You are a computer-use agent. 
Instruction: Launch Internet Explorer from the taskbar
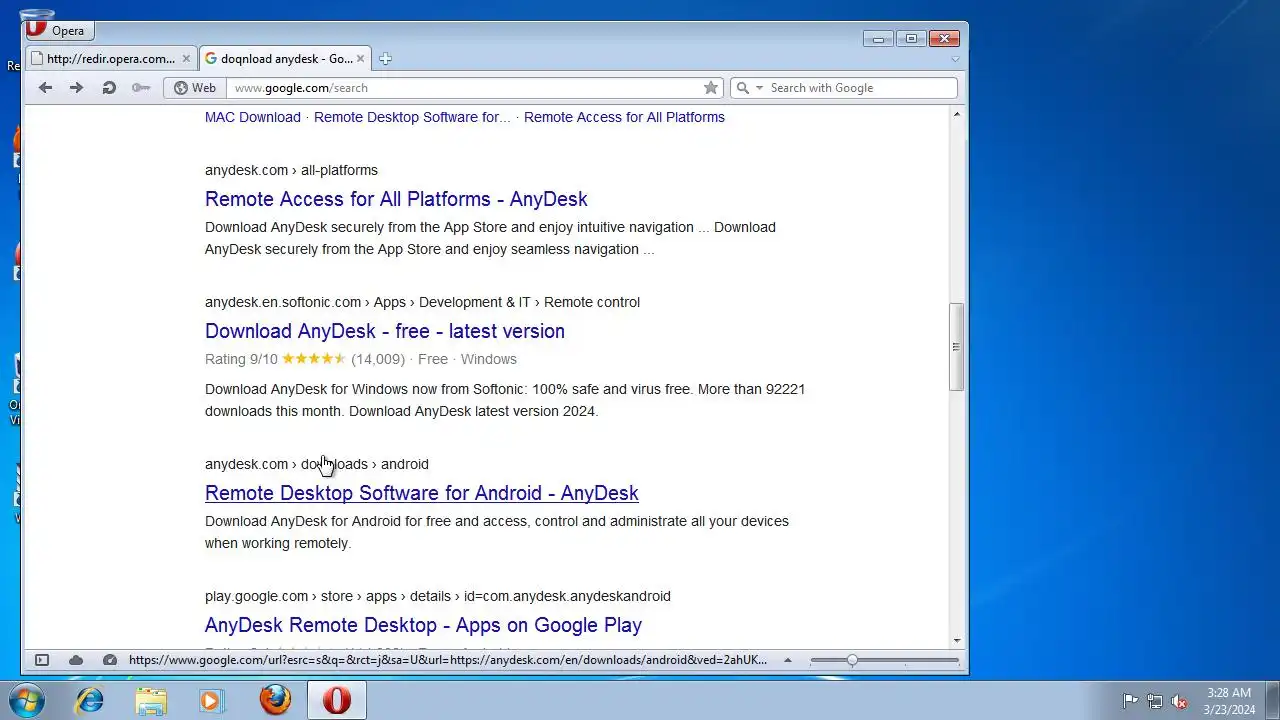pyautogui.click(x=90, y=700)
